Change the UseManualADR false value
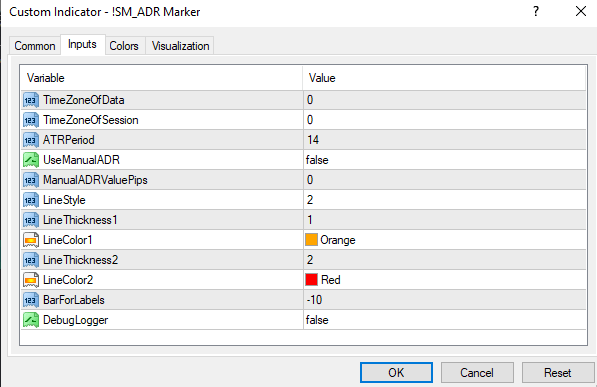This screenshot has height=387, width=597. tap(444, 160)
